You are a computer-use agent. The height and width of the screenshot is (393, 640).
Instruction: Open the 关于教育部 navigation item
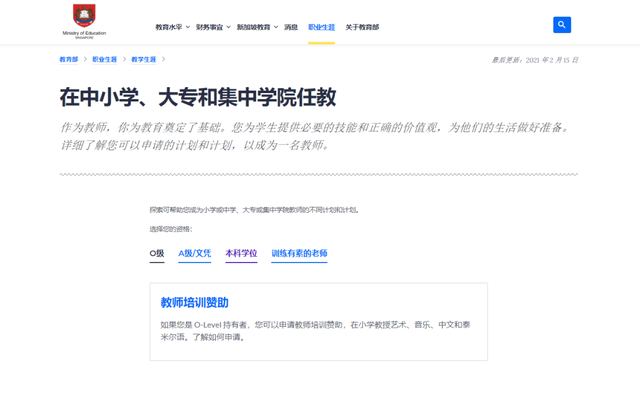(x=362, y=27)
